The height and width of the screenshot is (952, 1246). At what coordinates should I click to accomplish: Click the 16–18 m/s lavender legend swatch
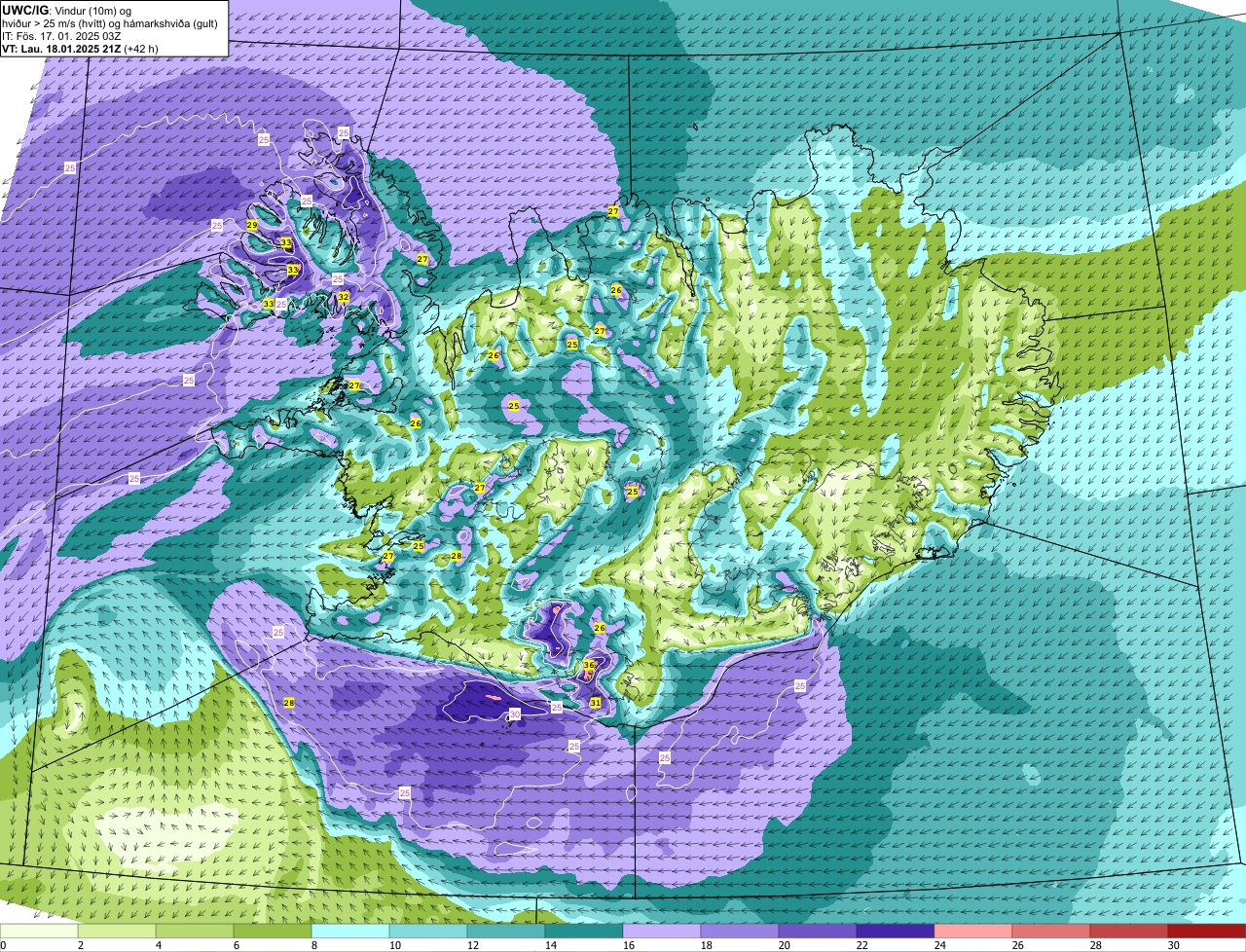(x=662, y=931)
